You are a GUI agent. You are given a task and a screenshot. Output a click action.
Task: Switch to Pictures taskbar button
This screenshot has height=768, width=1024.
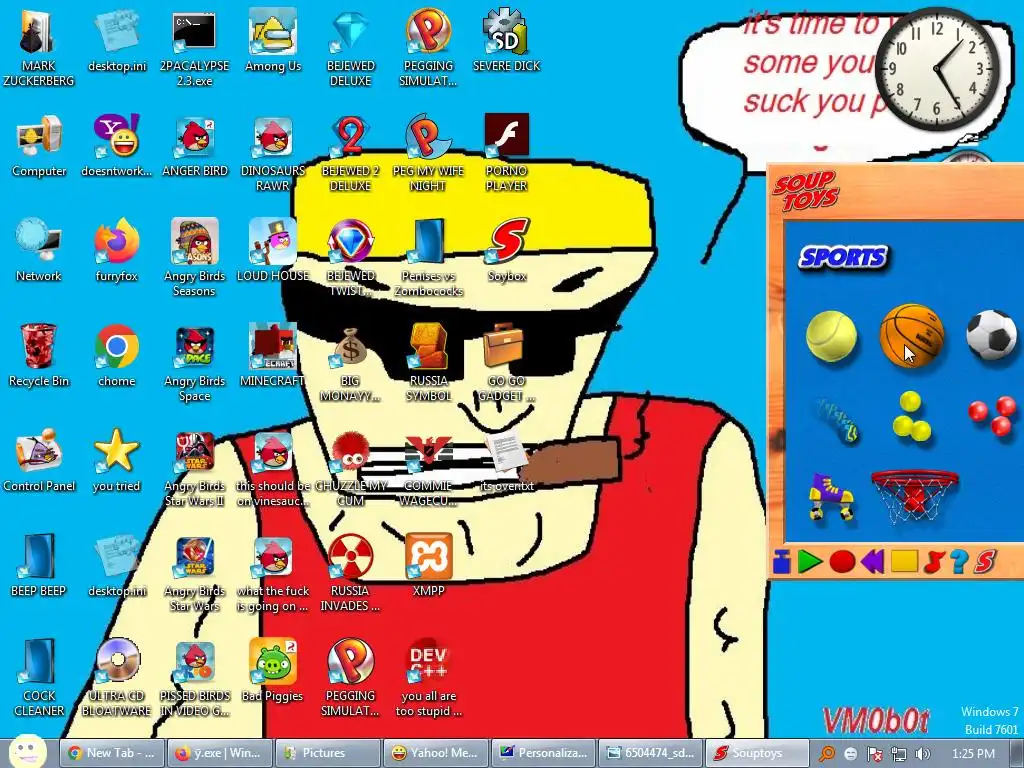(x=327, y=753)
